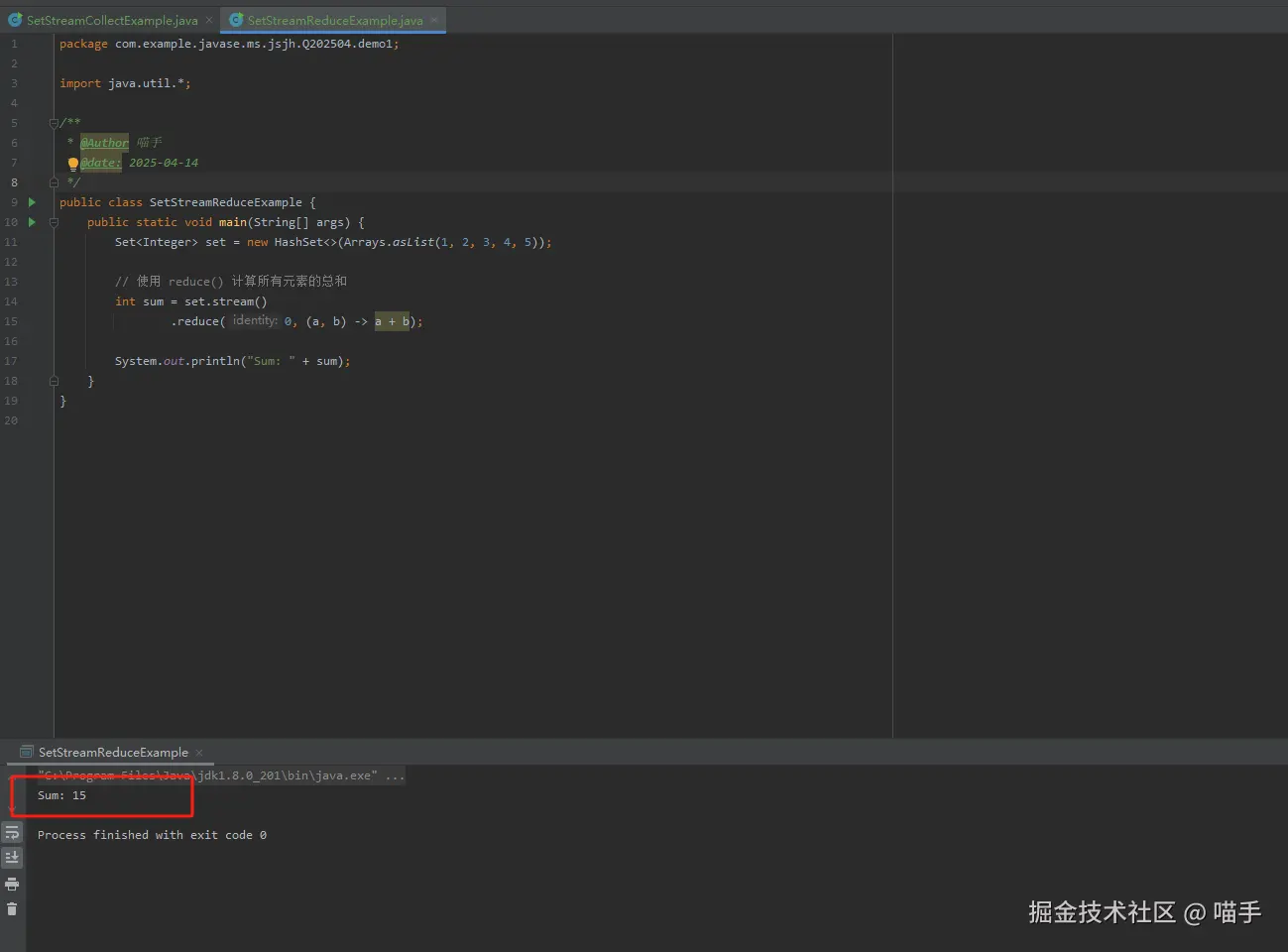Viewport: 1288px width, 952px height.
Task: Click the java.exe command line in console
Action: coord(221,775)
